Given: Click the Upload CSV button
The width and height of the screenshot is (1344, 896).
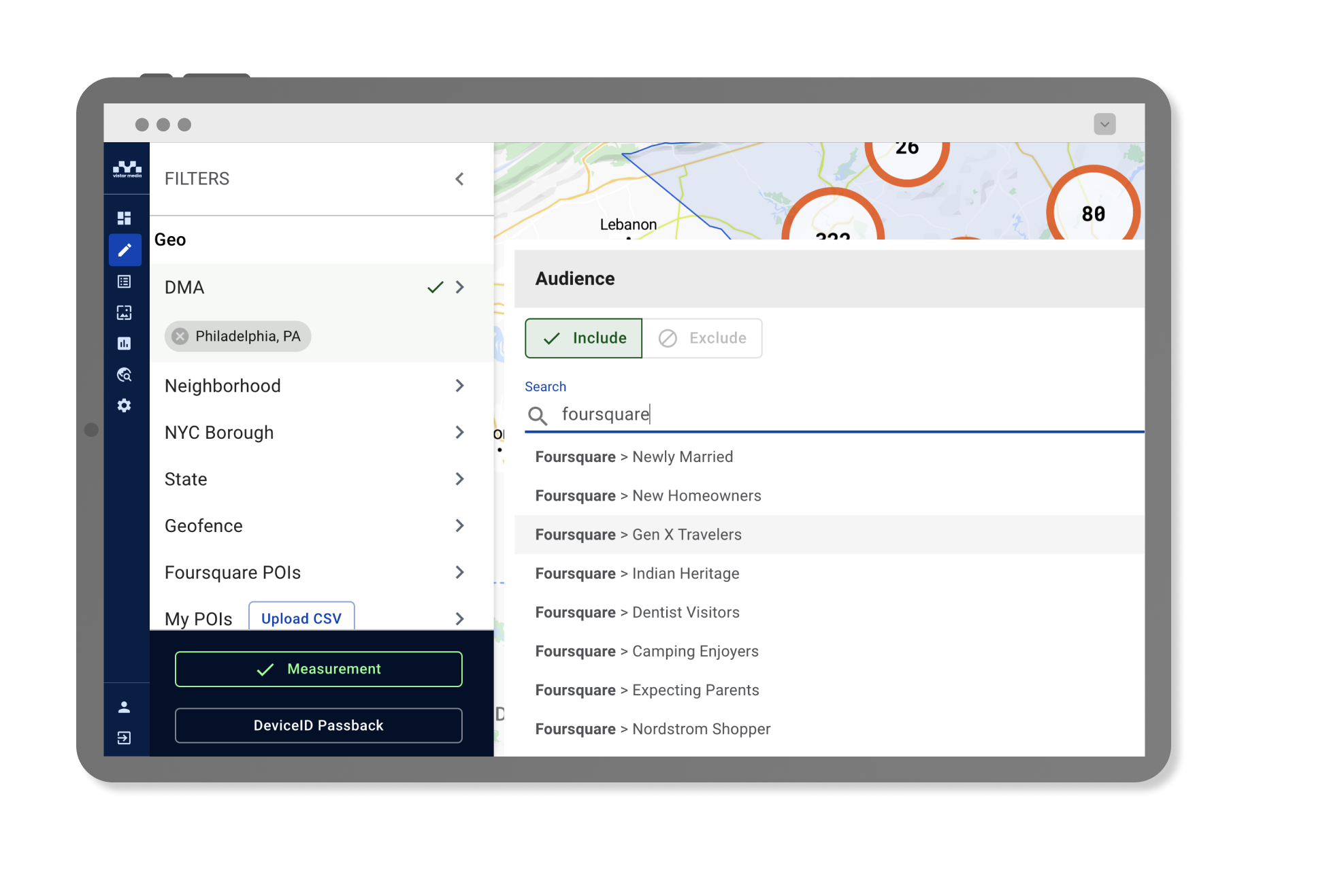Looking at the screenshot, I should click(301, 618).
